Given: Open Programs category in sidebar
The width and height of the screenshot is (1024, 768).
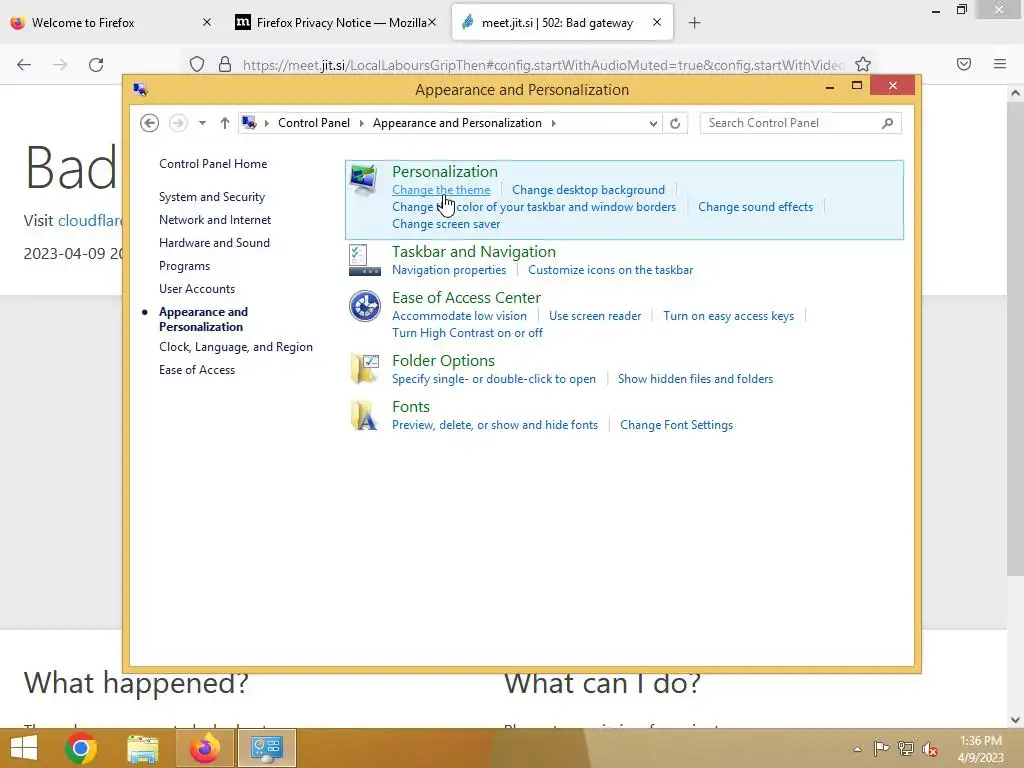Looking at the screenshot, I should coord(184,266).
